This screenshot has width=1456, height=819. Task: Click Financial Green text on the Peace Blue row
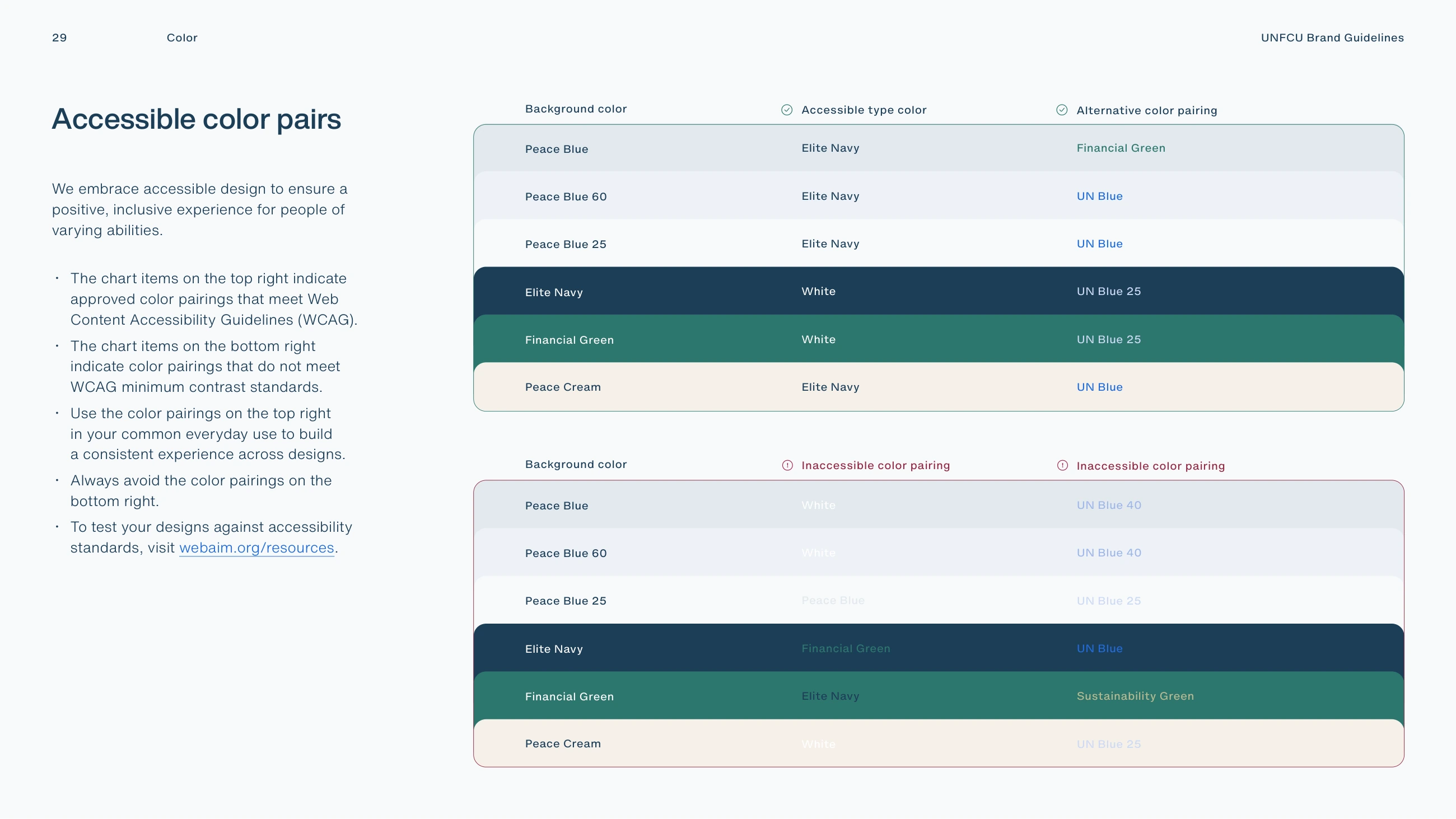(x=1121, y=148)
